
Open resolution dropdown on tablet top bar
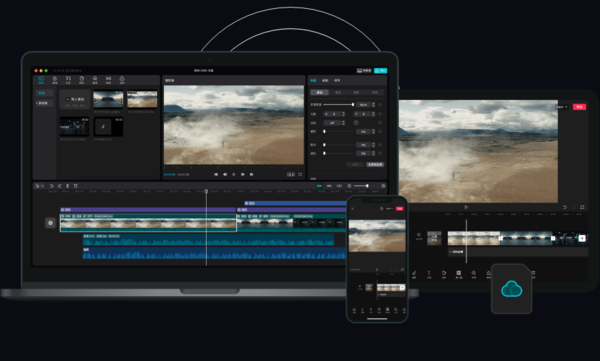pos(562,107)
